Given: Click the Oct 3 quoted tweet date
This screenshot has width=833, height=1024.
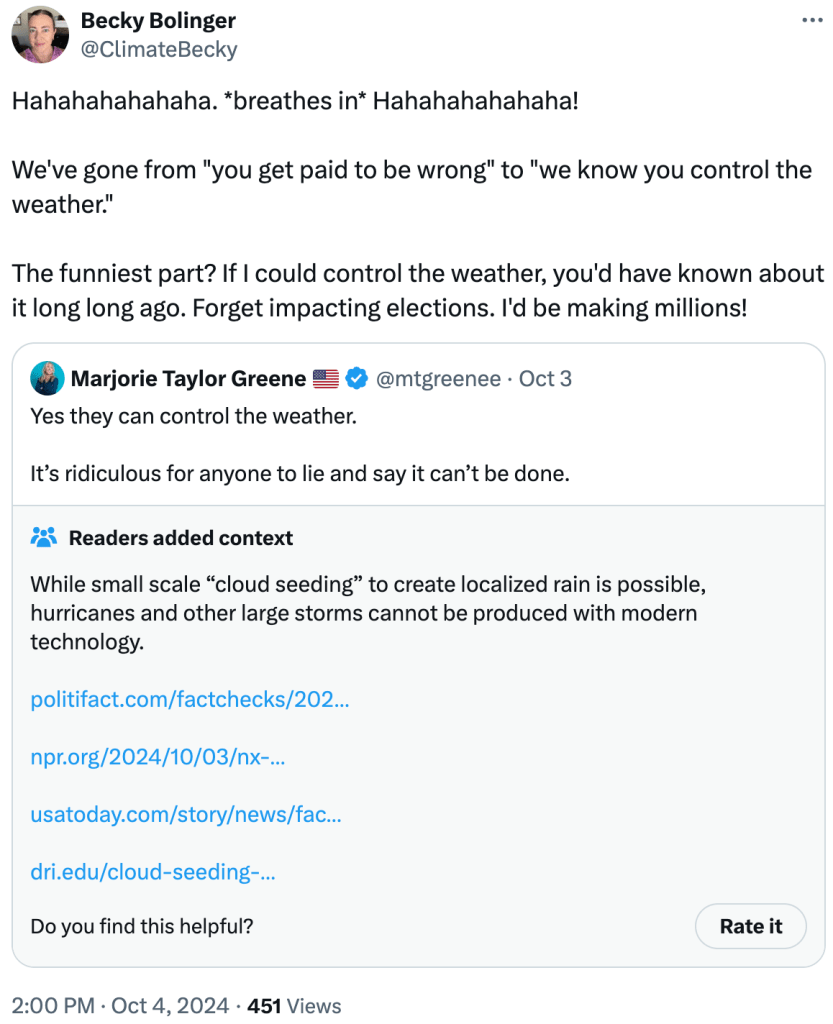Looking at the screenshot, I should point(546,379).
